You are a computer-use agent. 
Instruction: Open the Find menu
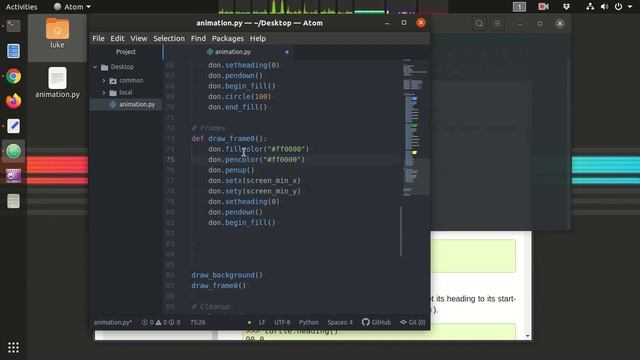point(198,38)
